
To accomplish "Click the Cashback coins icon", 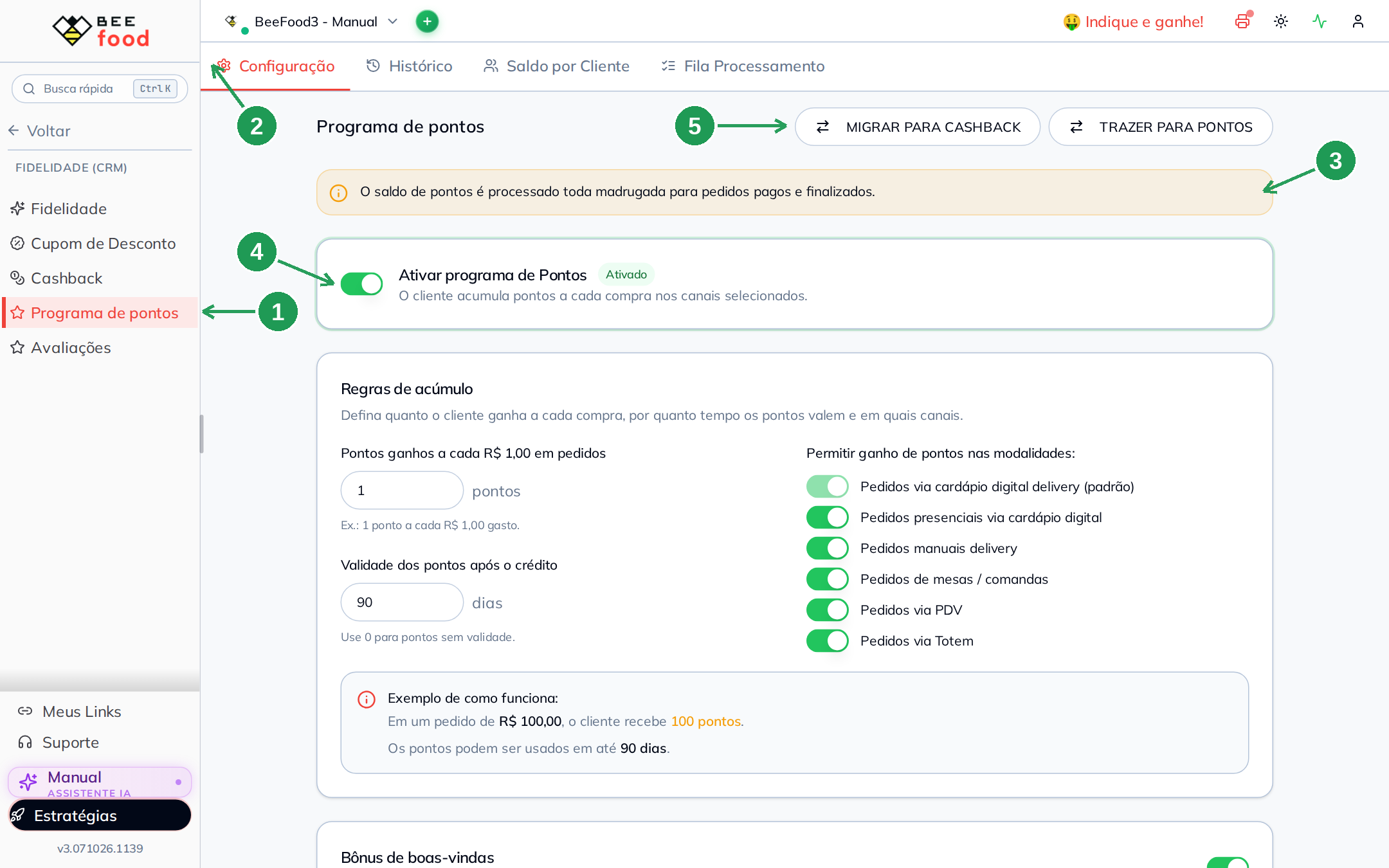I will (17, 278).
